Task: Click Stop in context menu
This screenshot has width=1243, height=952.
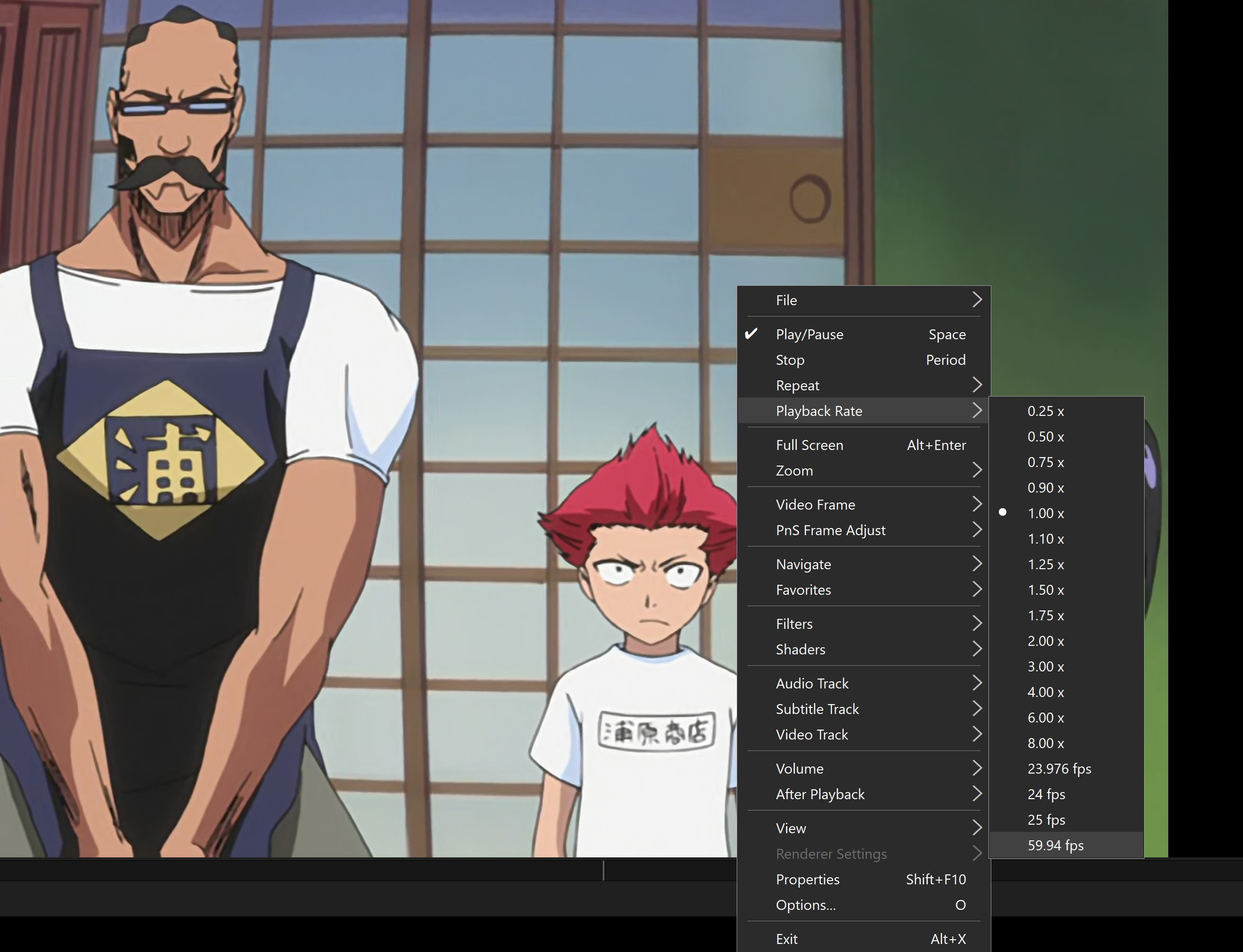Action: 790,360
